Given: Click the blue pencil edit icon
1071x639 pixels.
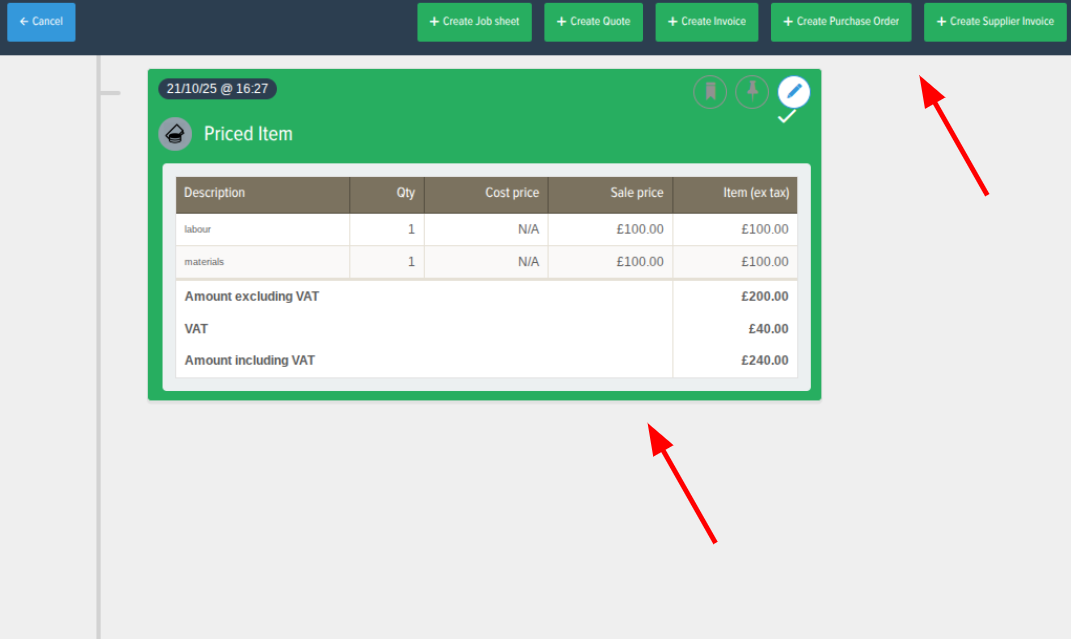Looking at the screenshot, I should coord(794,92).
